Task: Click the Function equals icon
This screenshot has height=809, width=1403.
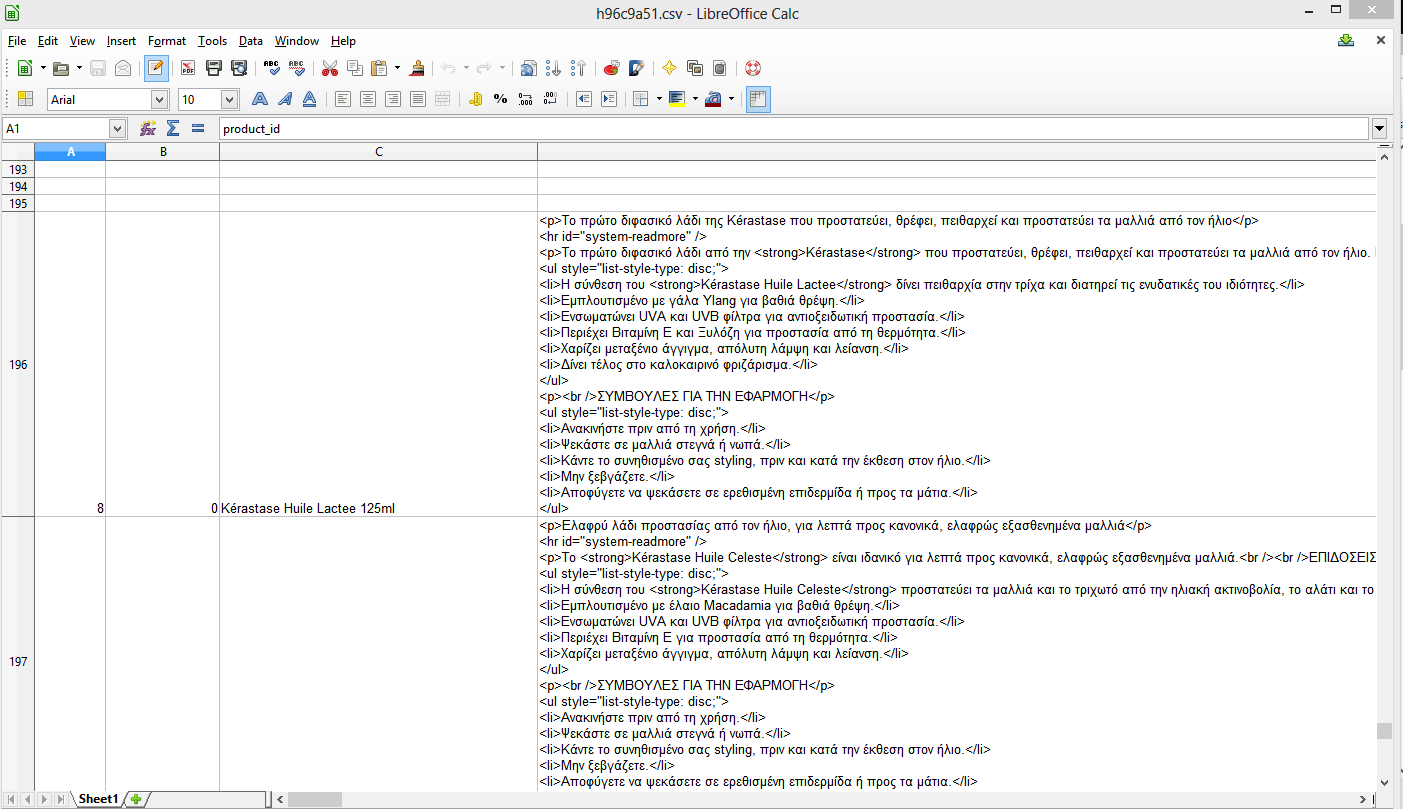Action: coord(198,129)
